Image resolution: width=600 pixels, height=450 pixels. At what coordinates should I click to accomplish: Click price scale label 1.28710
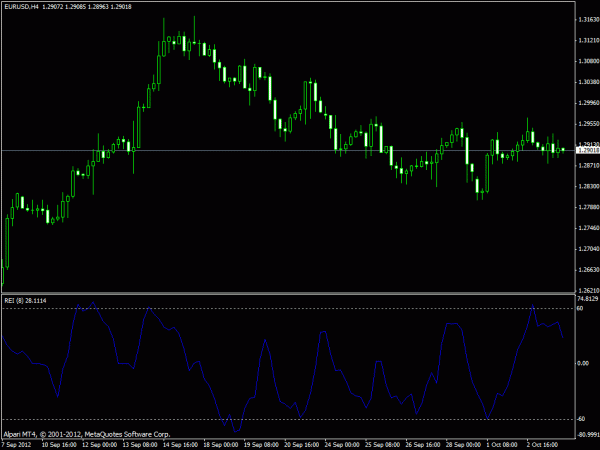pyautogui.click(x=589, y=166)
